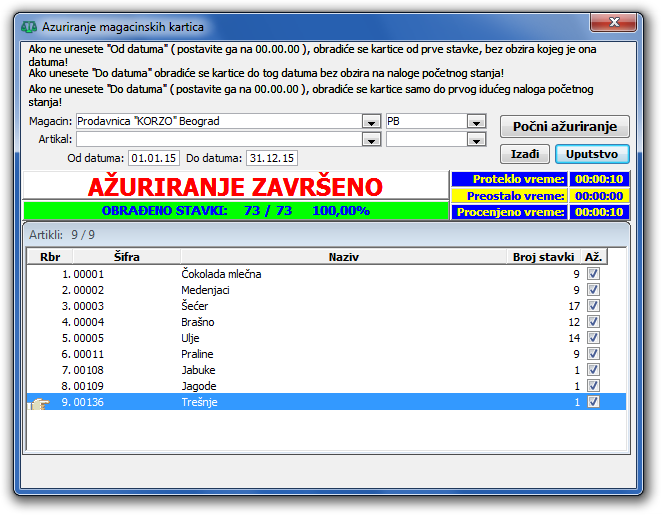This screenshot has width=662, height=515.
Task: Sort by the Naziv column header
Action: pos(344,257)
